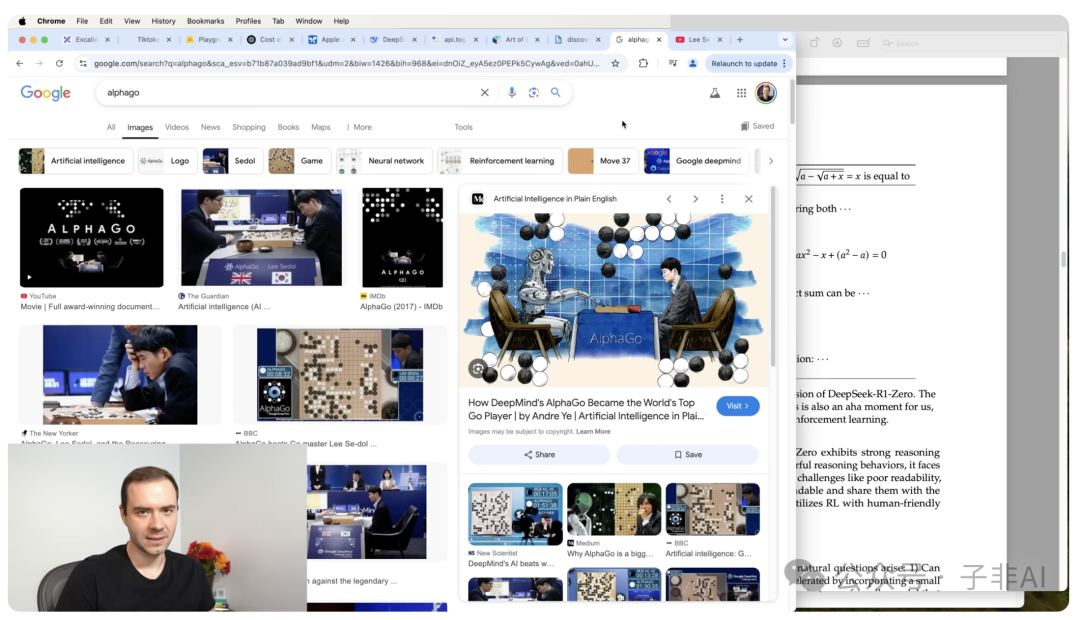Click the image preview panel scrollbar
1080x620 pixels.
pos(773,276)
